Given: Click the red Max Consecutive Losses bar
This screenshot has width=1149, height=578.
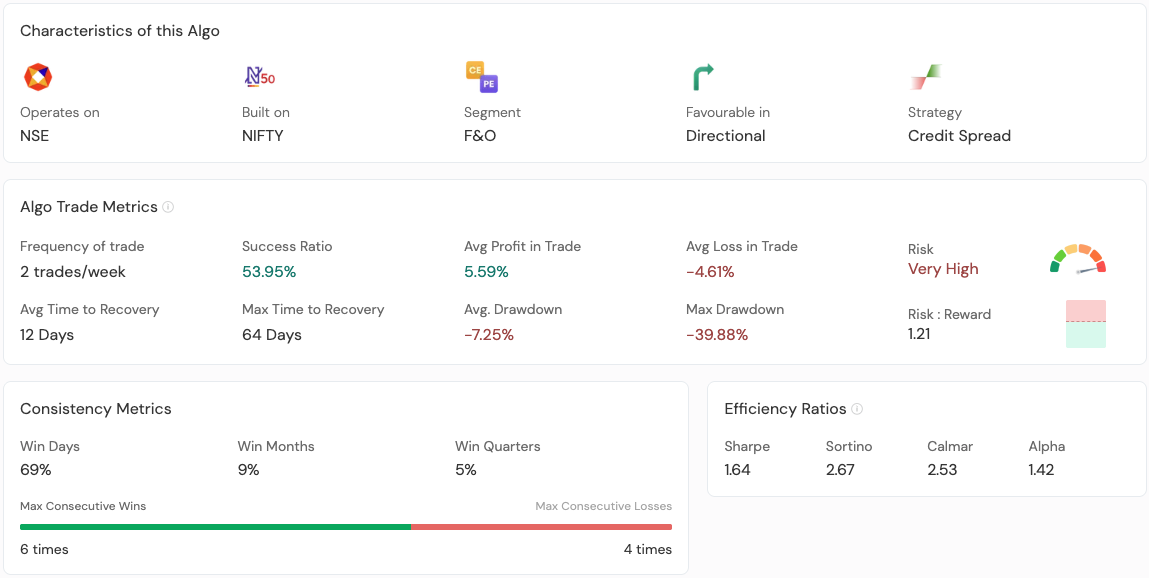Looking at the screenshot, I should (x=542, y=527).
